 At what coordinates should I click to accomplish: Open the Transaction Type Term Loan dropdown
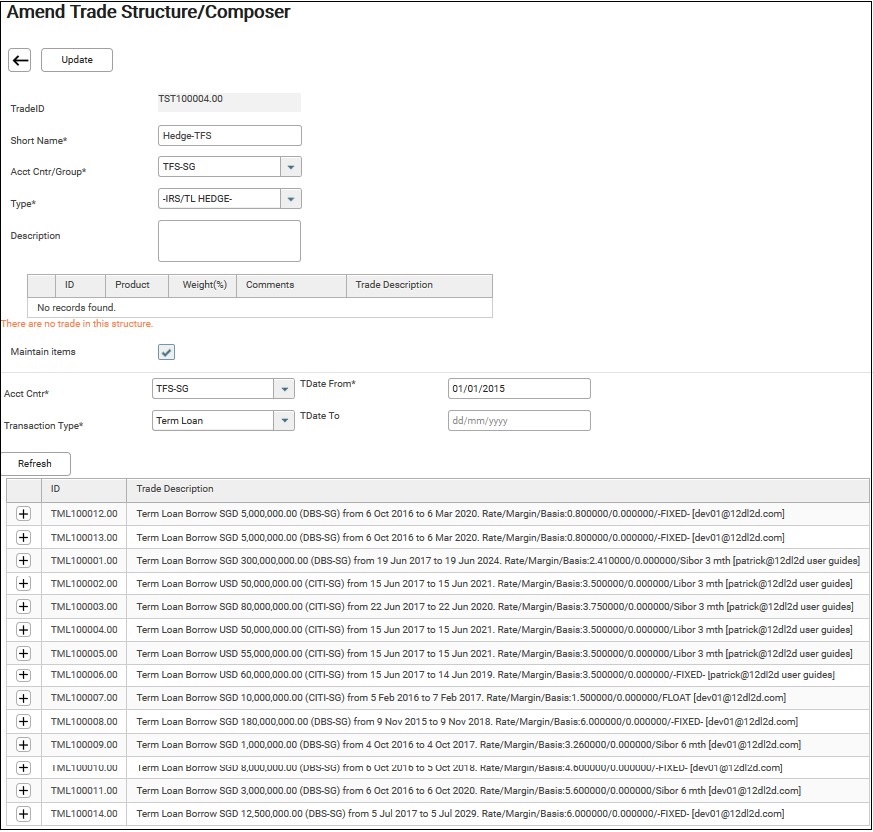(x=284, y=421)
